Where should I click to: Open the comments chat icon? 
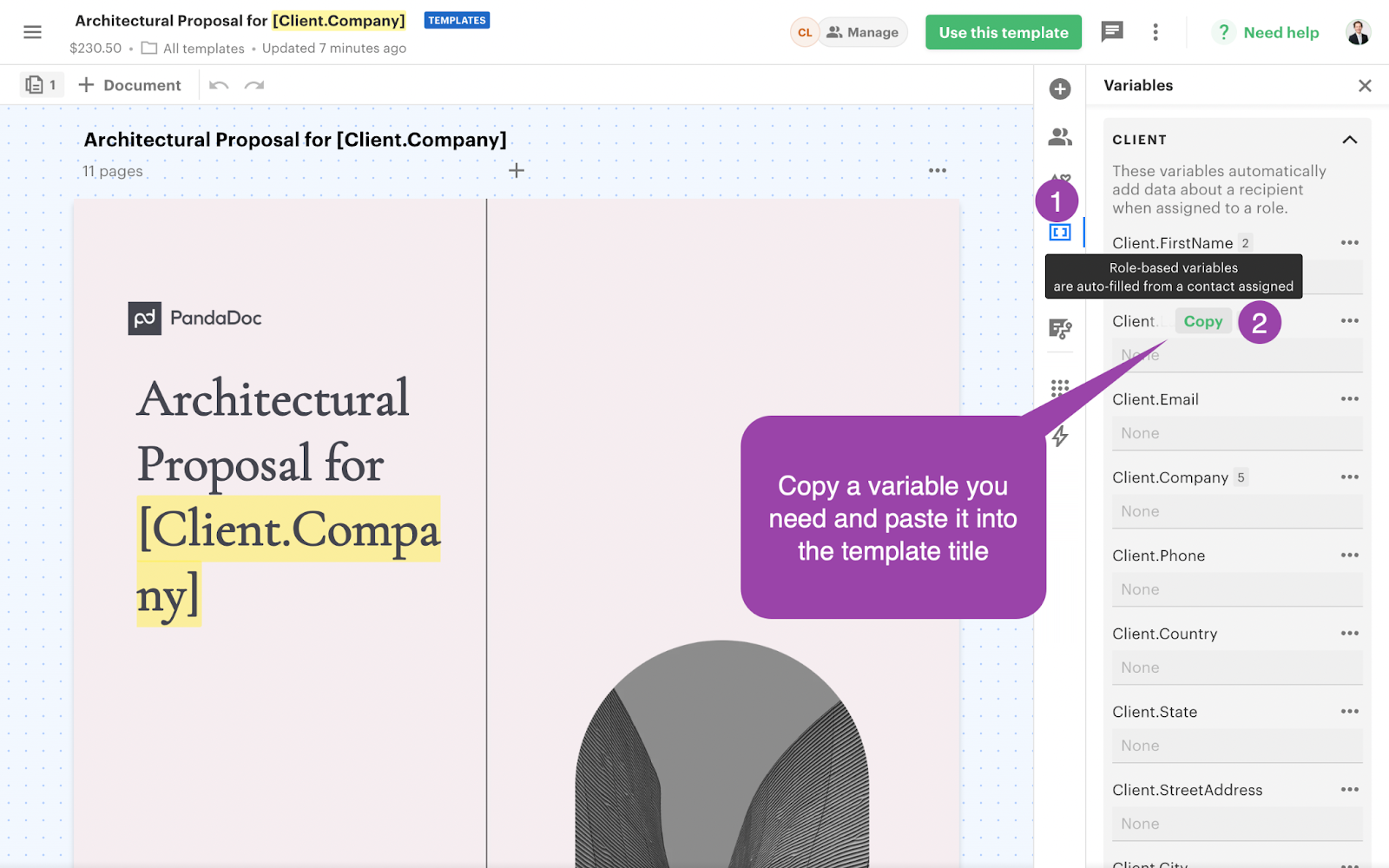tap(1111, 32)
